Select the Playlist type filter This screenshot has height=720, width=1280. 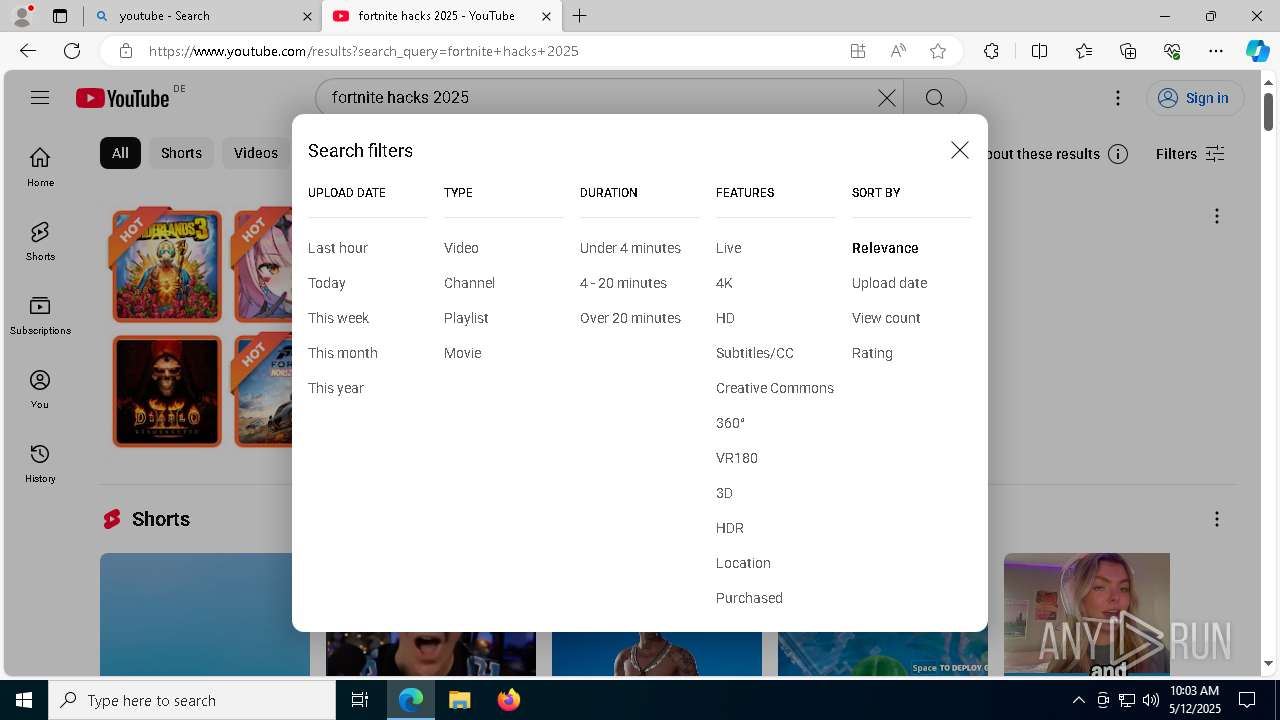pos(466,318)
